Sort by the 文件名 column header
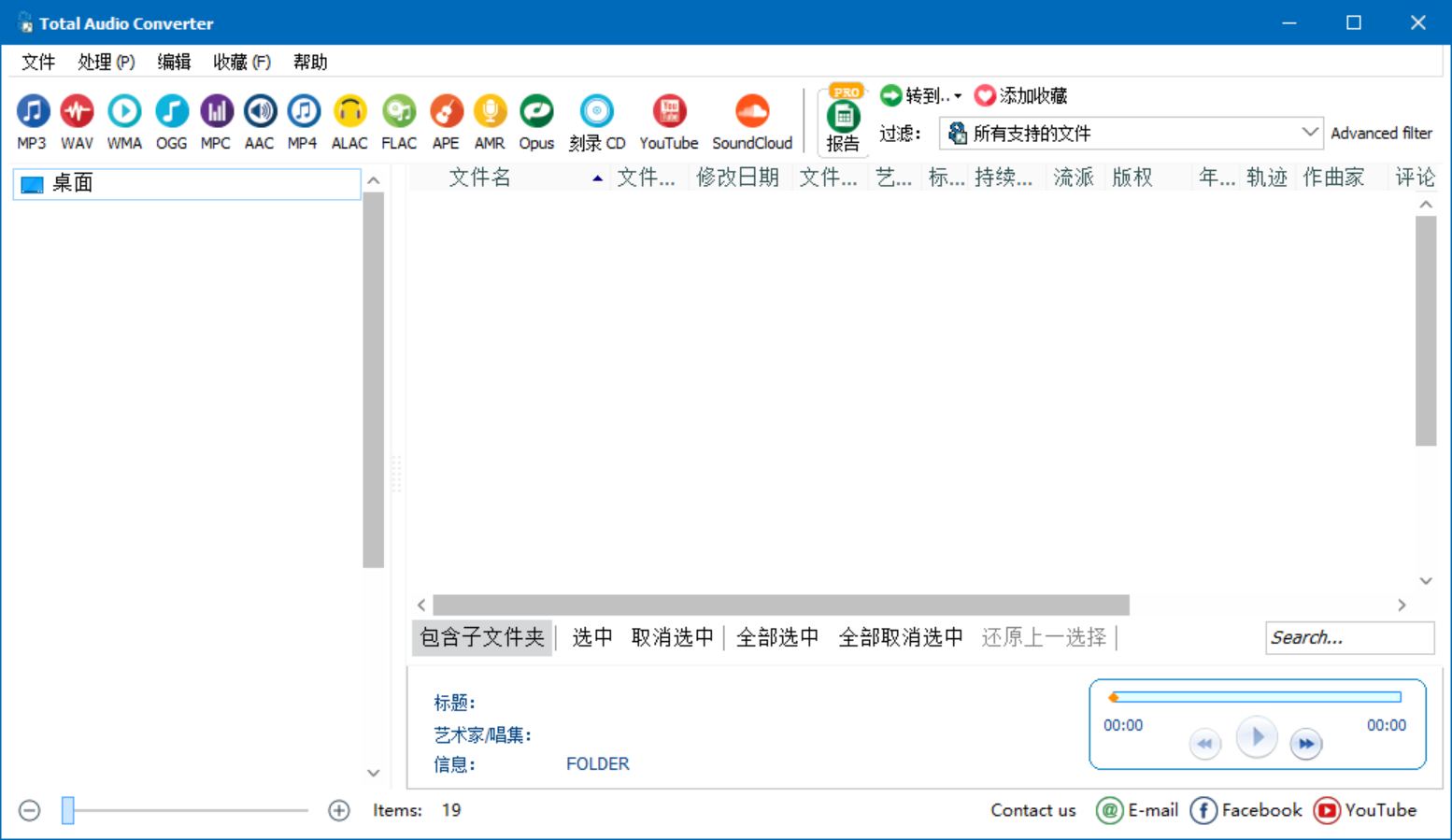 pyautogui.click(x=480, y=178)
